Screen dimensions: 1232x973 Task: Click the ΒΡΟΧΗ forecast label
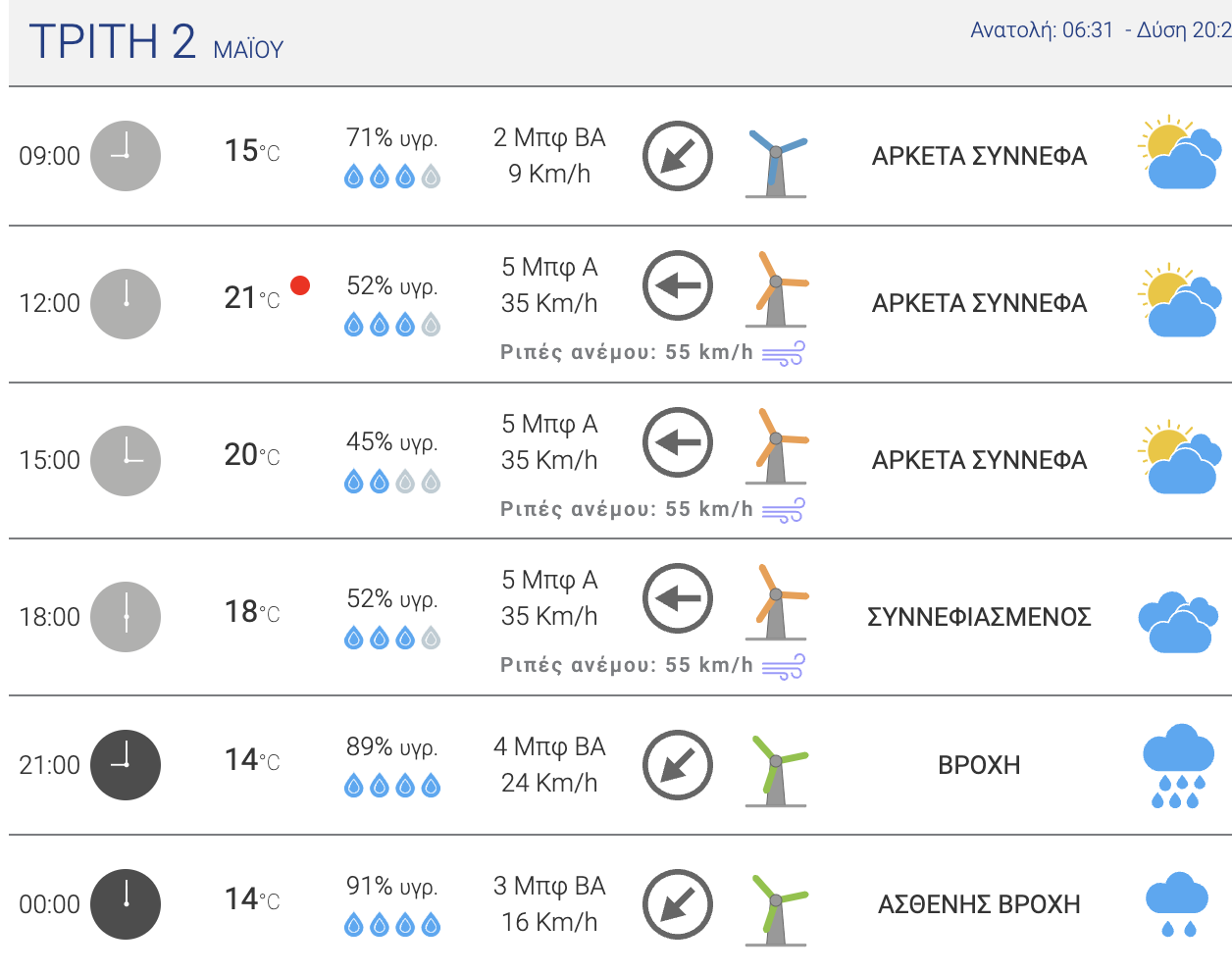pyautogui.click(x=979, y=765)
